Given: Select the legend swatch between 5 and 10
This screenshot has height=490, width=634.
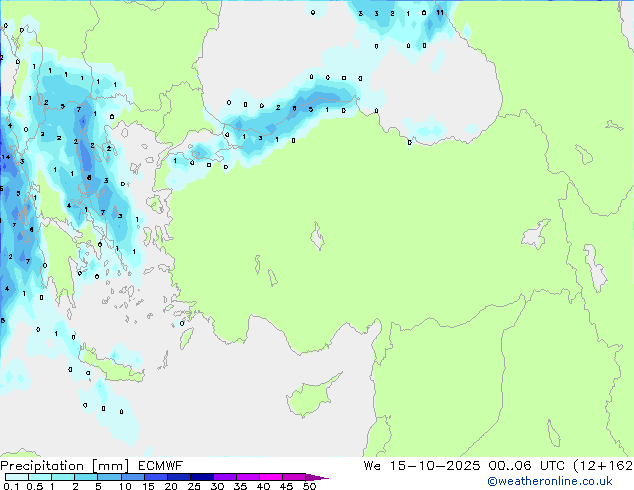Looking at the screenshot, I should point(110,477).
